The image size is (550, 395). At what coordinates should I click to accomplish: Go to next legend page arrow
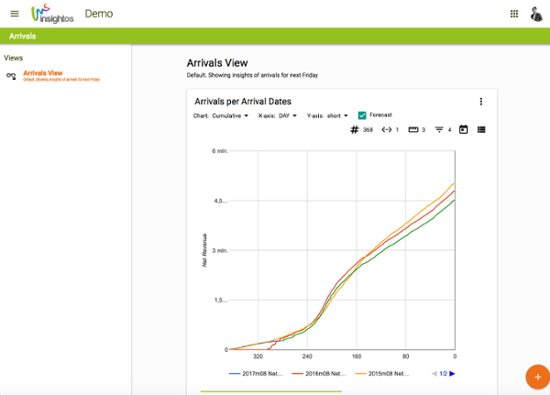(452, 374)
